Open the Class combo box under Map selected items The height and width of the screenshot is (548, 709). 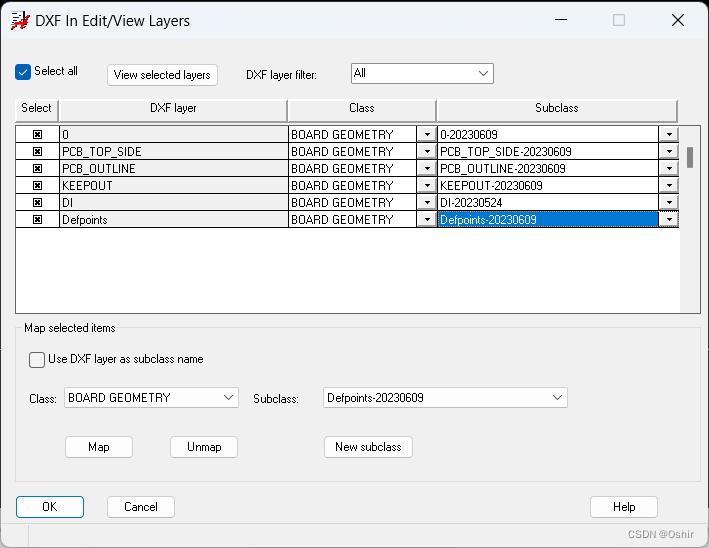(228, 398)
